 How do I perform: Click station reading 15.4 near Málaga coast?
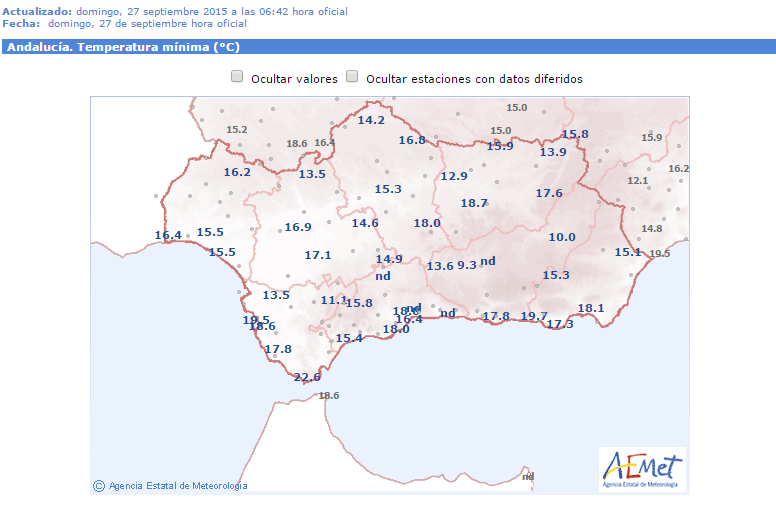click(349, 339)
